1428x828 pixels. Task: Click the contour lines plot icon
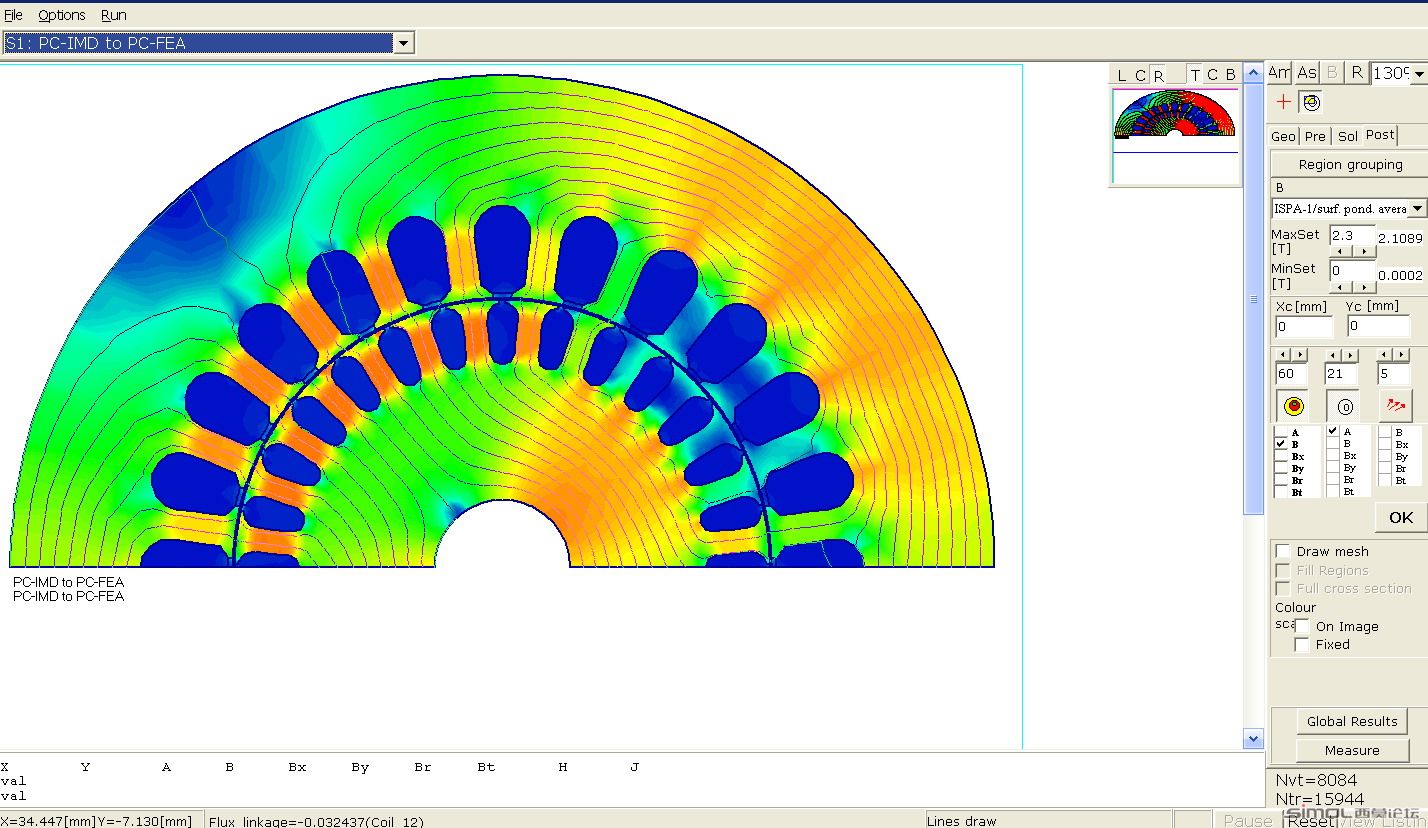click(x=1345, y=406)
